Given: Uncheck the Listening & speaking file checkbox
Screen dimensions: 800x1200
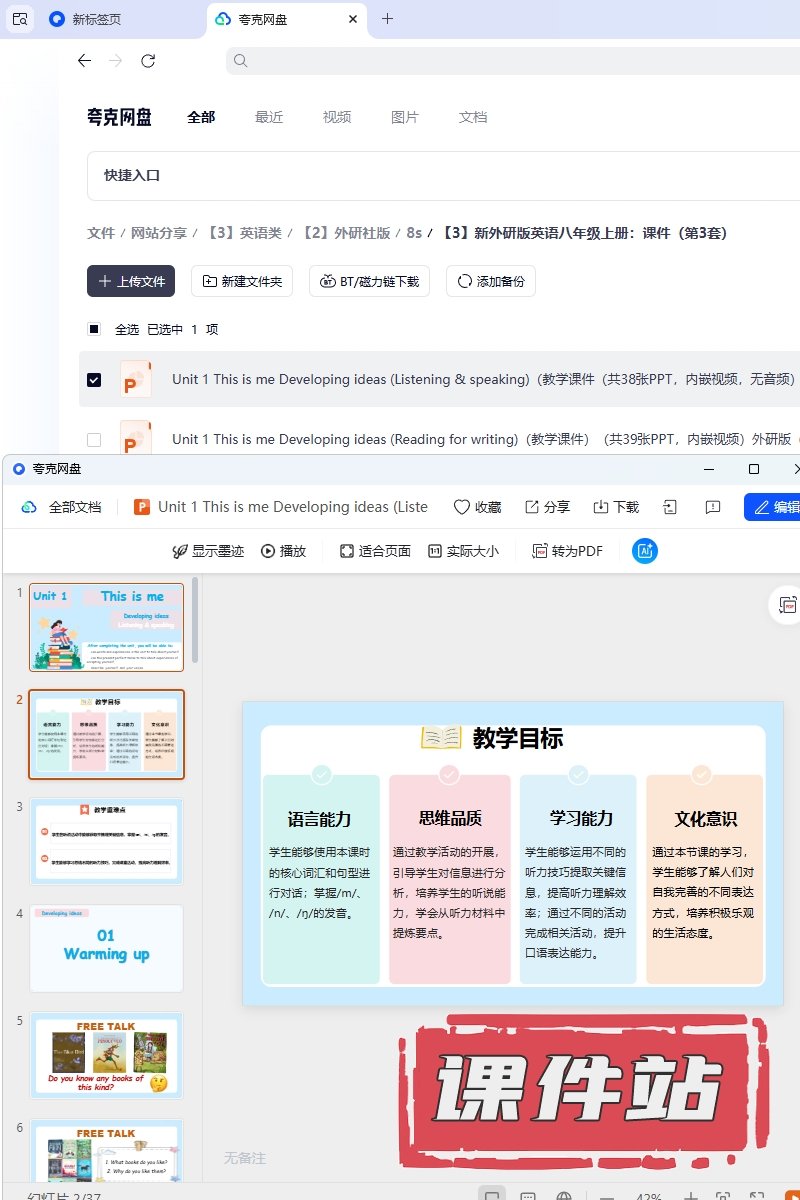Looking at the screenshot, I should [94, 380].
